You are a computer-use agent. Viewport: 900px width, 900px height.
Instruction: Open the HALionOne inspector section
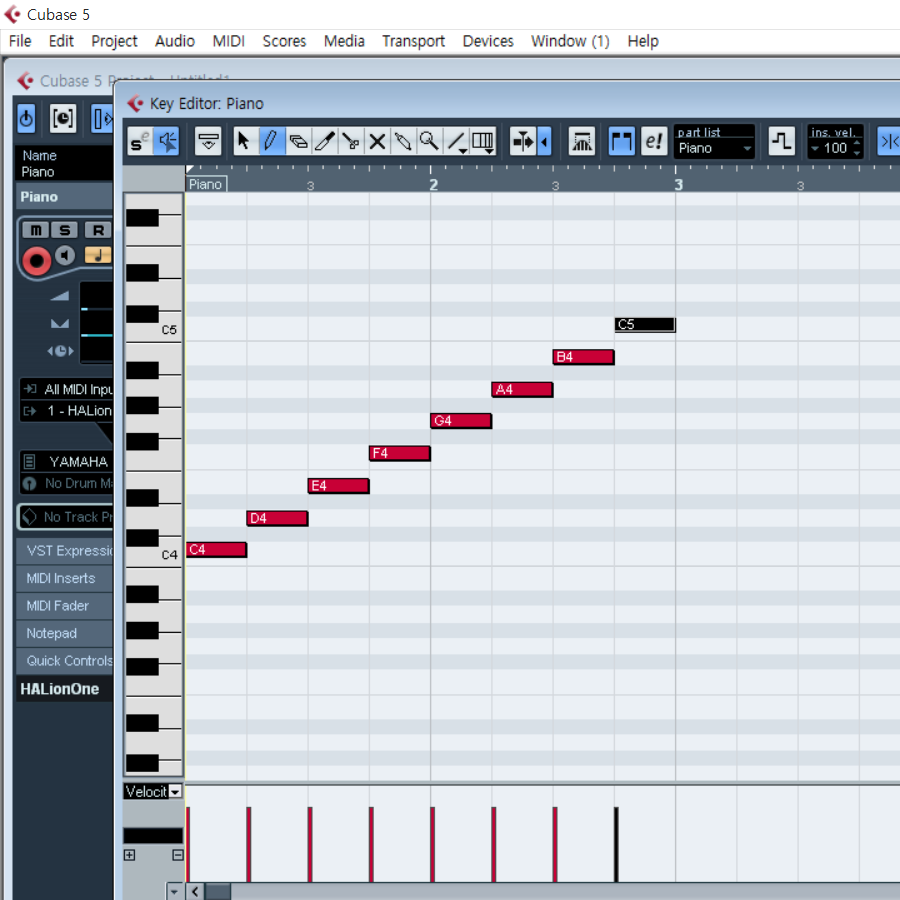click(x=65, y=689)
